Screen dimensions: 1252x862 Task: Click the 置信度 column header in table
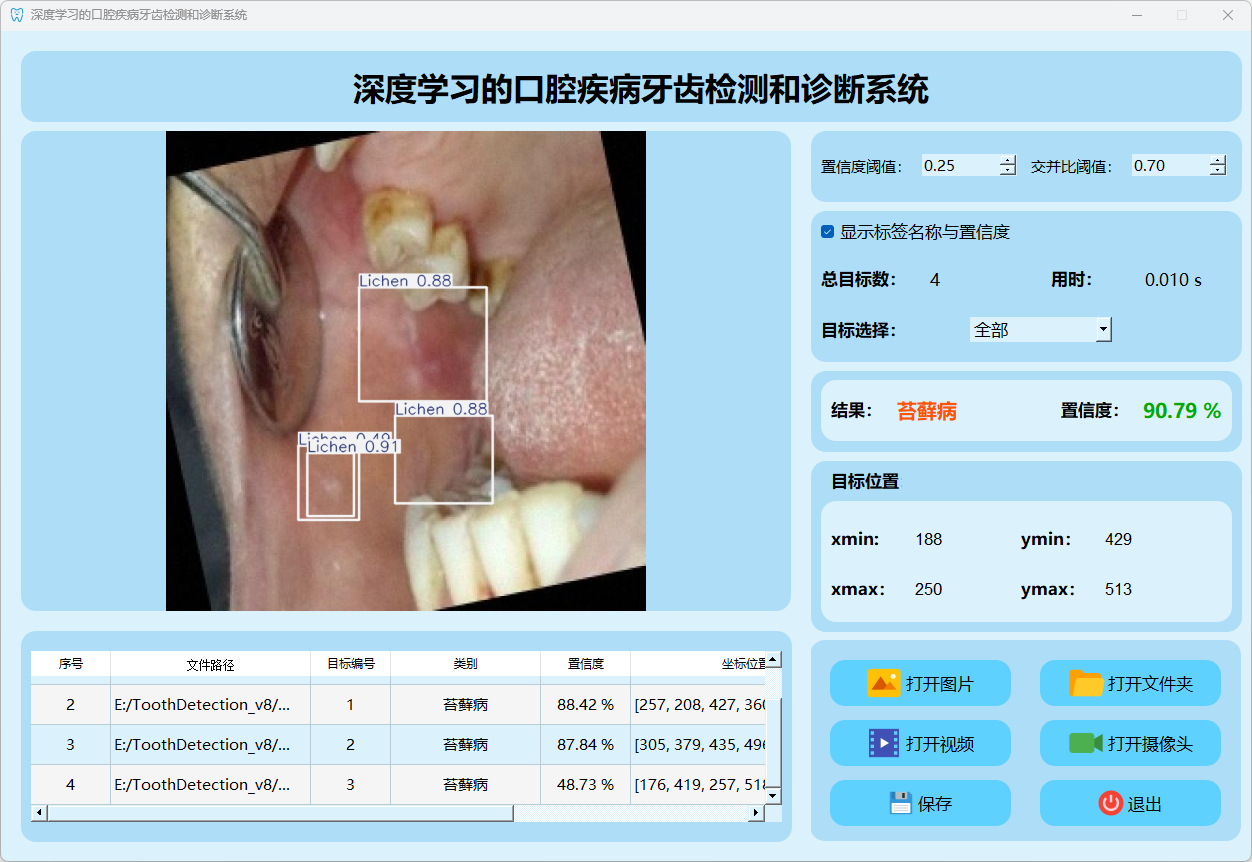pyautogui.click(x=585, y=664)
